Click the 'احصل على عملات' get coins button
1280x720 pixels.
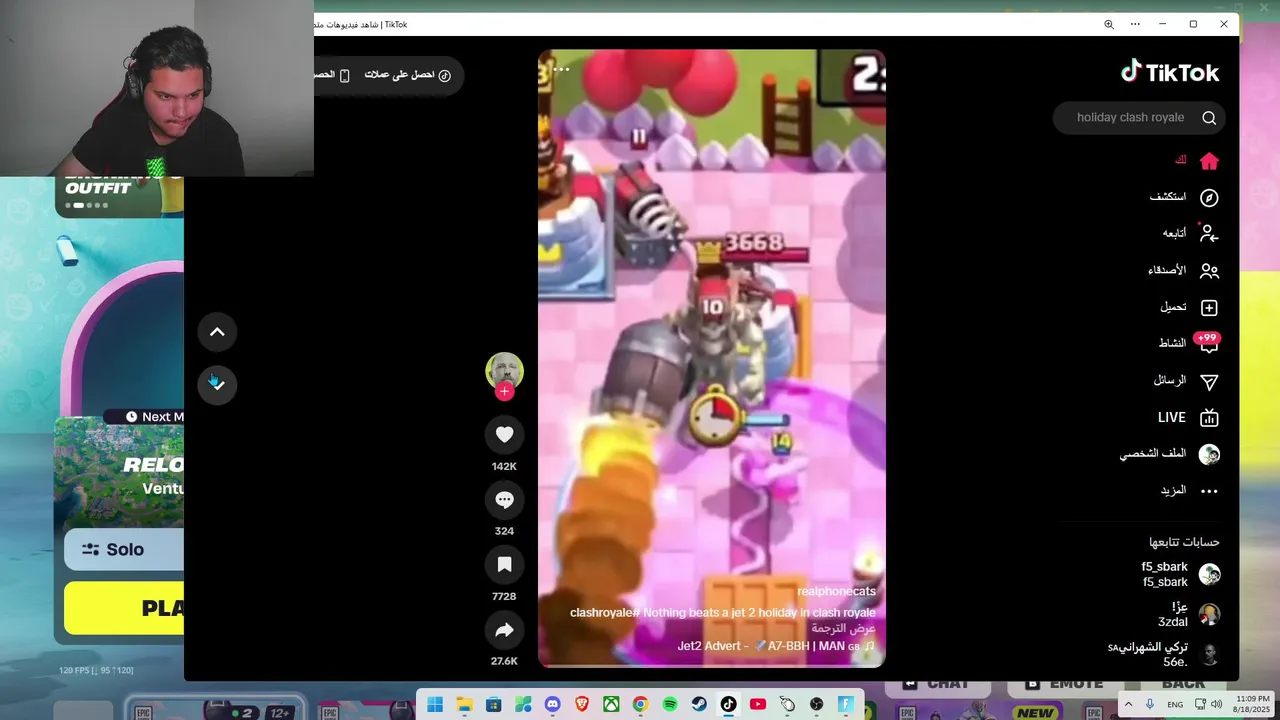(x=408, y=75)
